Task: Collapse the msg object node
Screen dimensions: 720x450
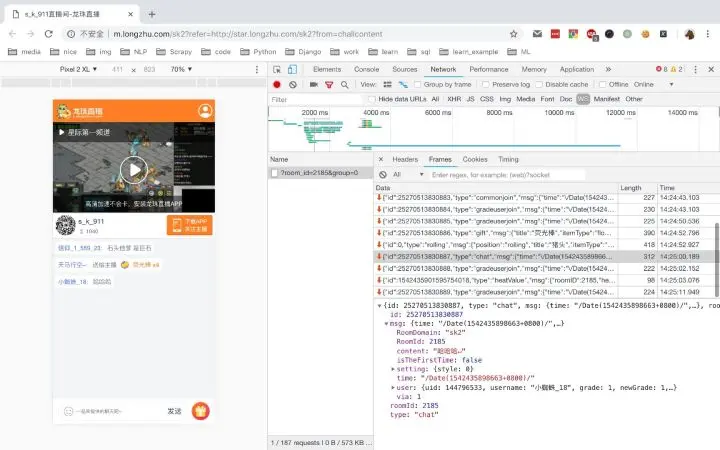Action: click(386, 324)
